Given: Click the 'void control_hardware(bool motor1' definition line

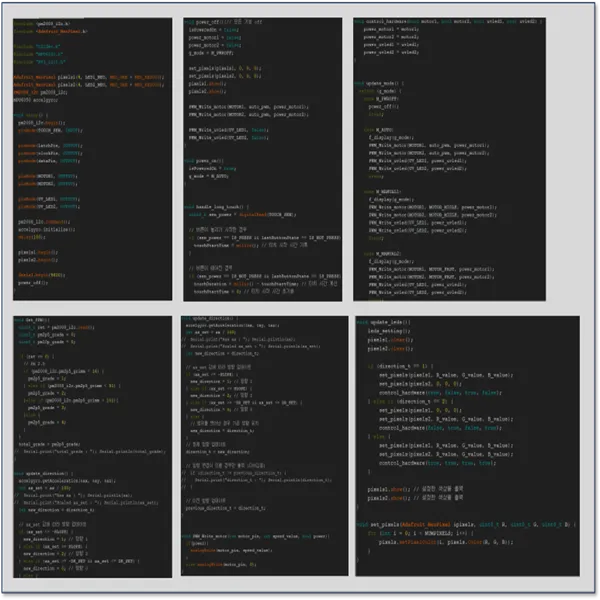Looking at the screenshot, I should pyautogui.click(x=448, y=21).
